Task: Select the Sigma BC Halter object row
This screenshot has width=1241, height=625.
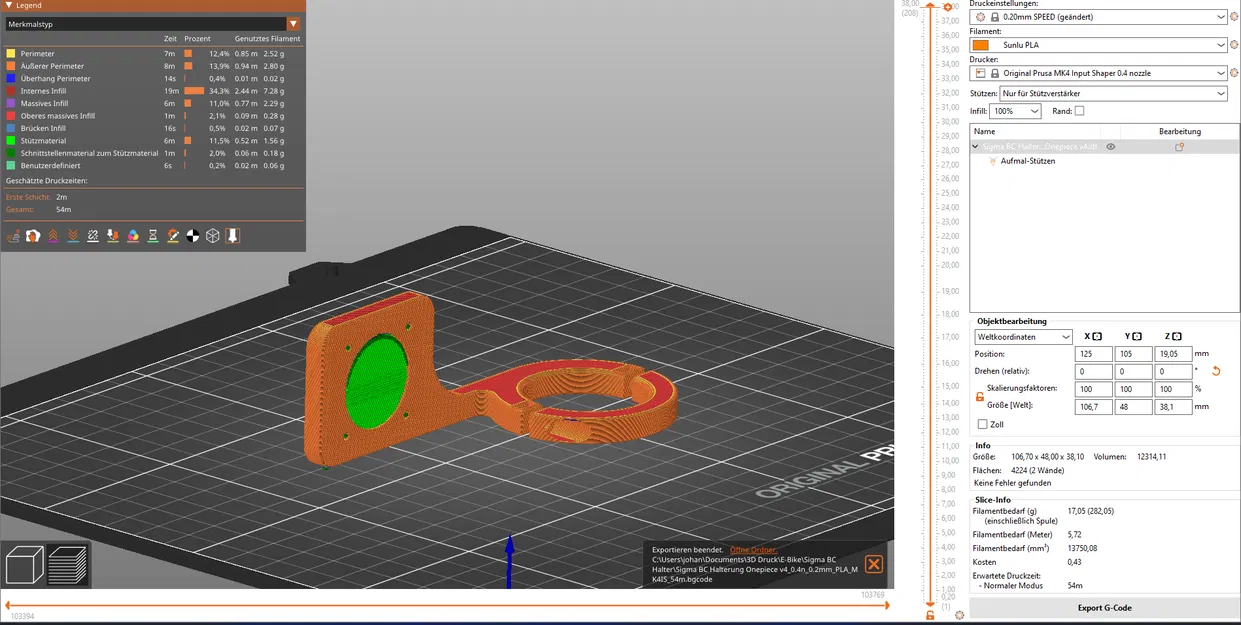Action: click(x=1104, y=147)
